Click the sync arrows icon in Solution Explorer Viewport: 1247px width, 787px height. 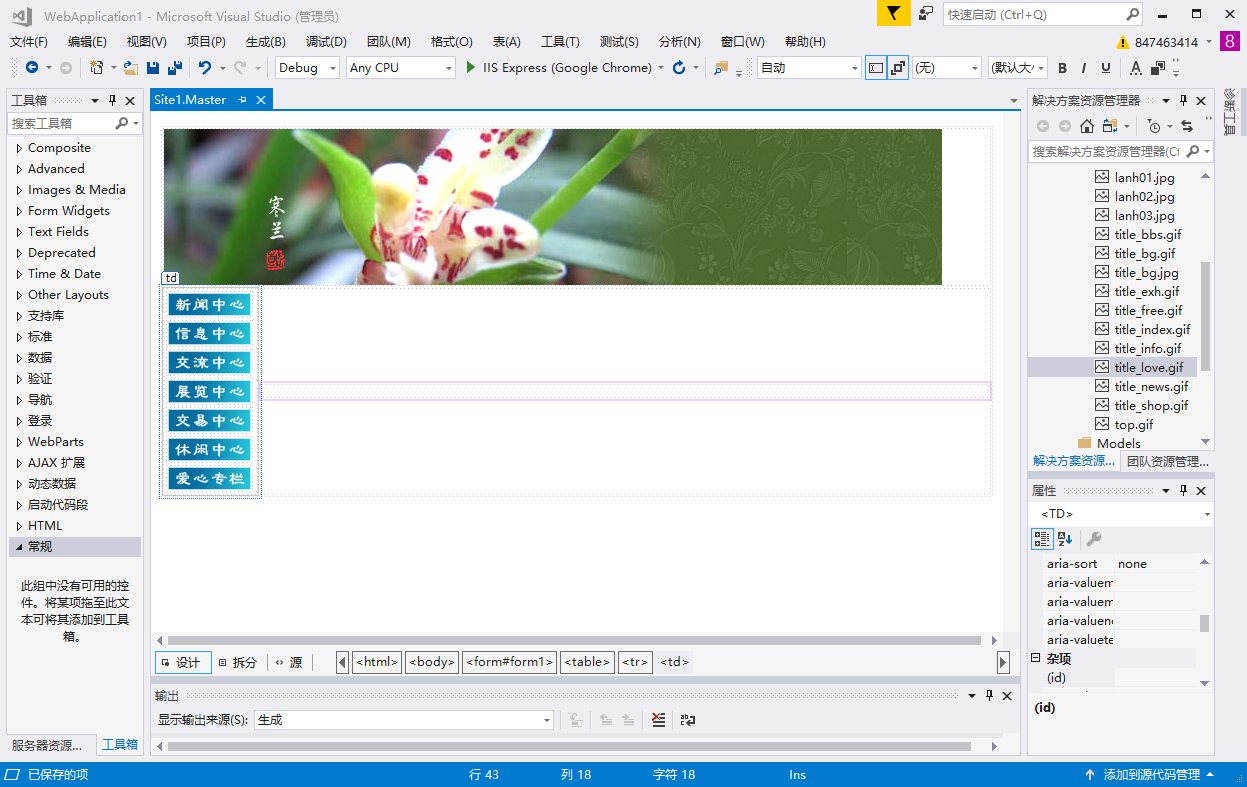[x=1187, y=126]
